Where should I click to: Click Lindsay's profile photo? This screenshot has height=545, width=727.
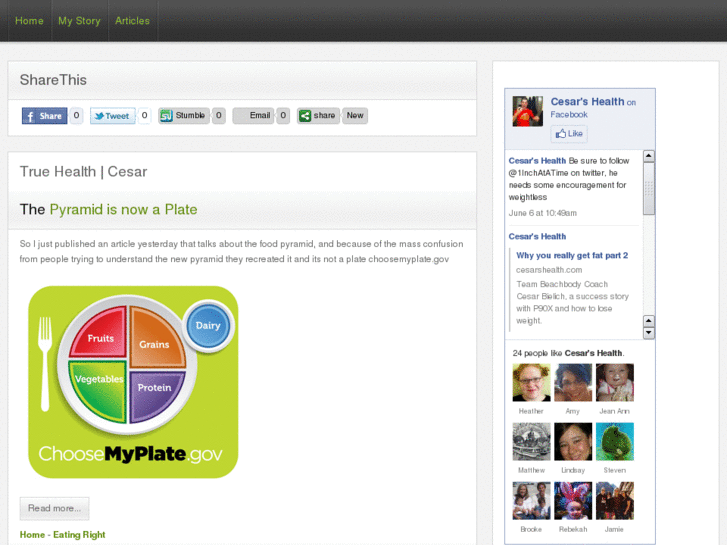click(x=573, y=442)
